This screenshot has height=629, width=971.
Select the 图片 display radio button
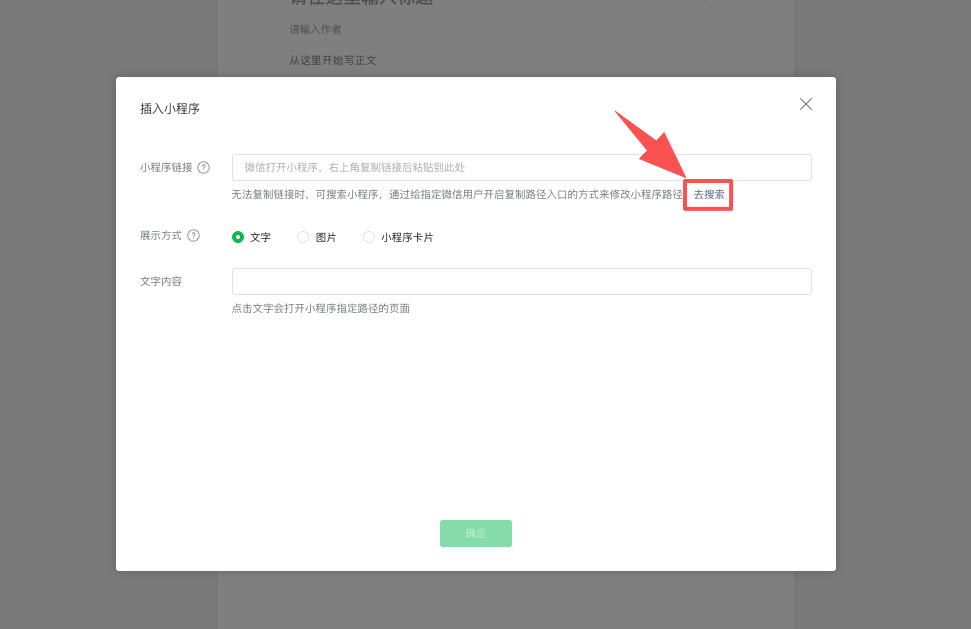(303, 237)
